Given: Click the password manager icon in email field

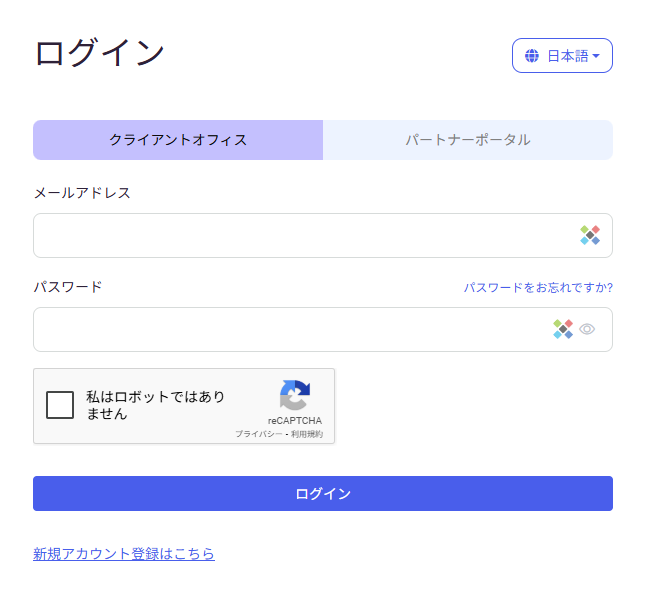Looking at the screenshot, I should (x=590, y=235).
